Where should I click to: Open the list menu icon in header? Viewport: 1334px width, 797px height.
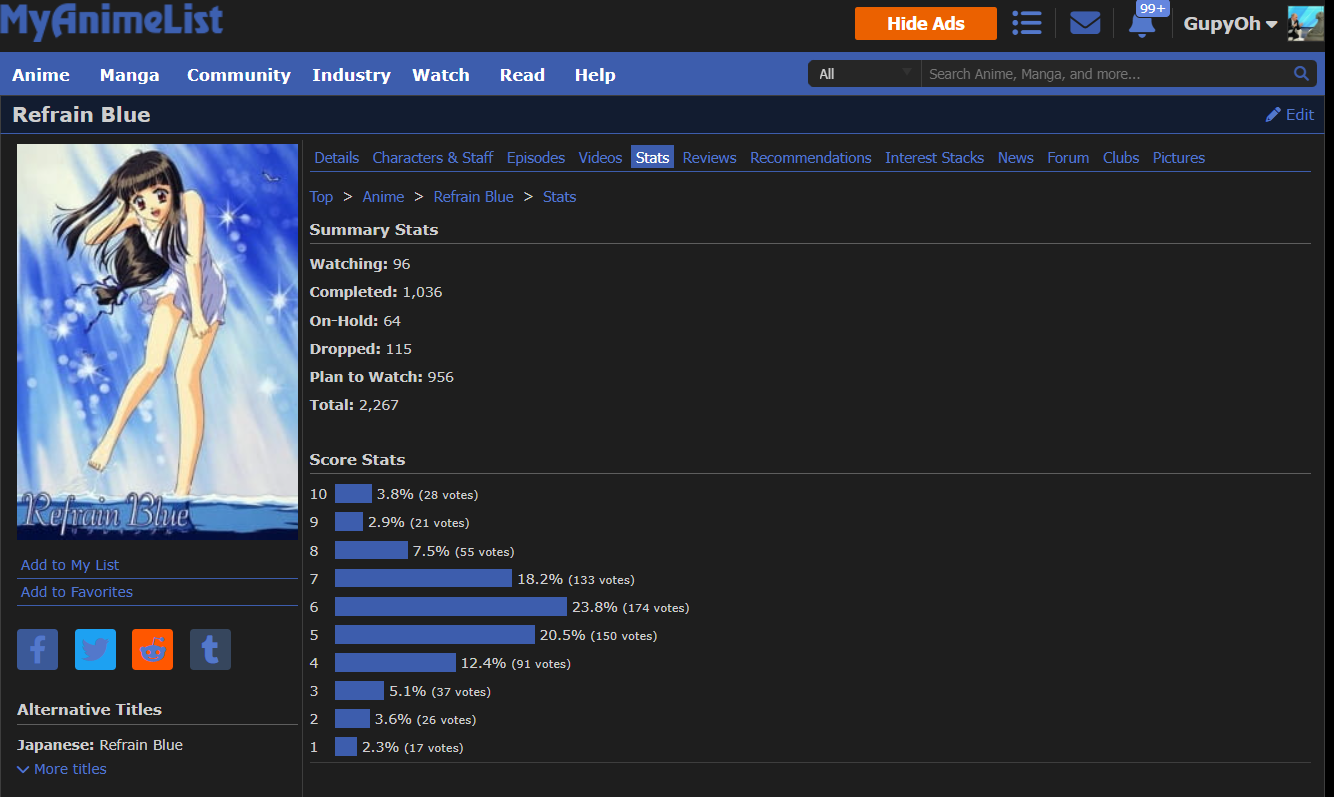tap(1026, 23)
